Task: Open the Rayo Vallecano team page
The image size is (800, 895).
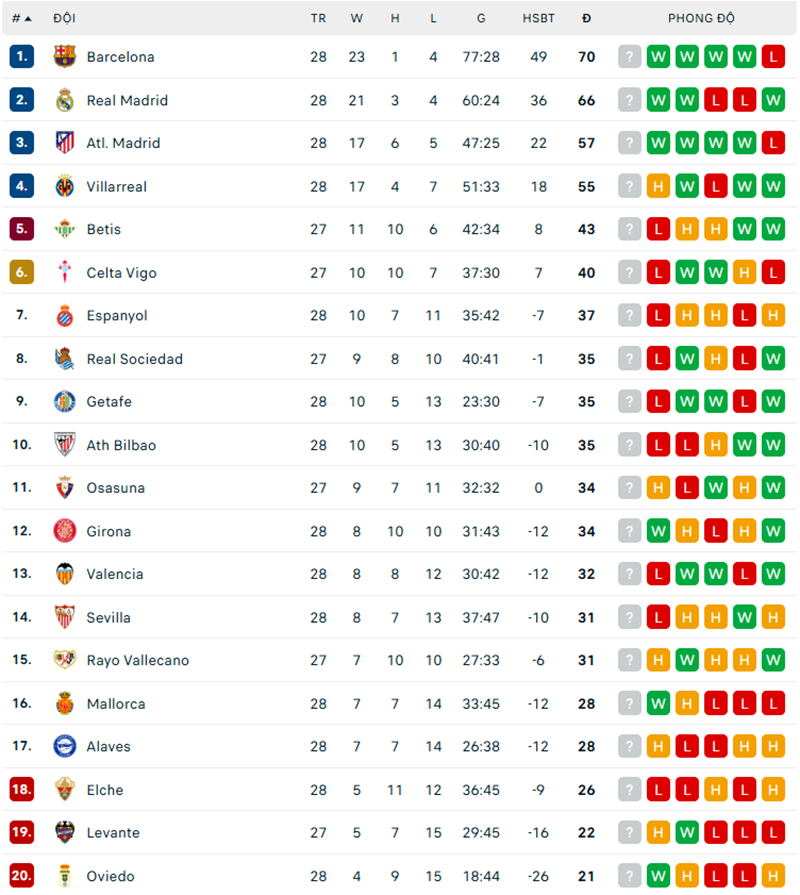Action: pos(137,660)
